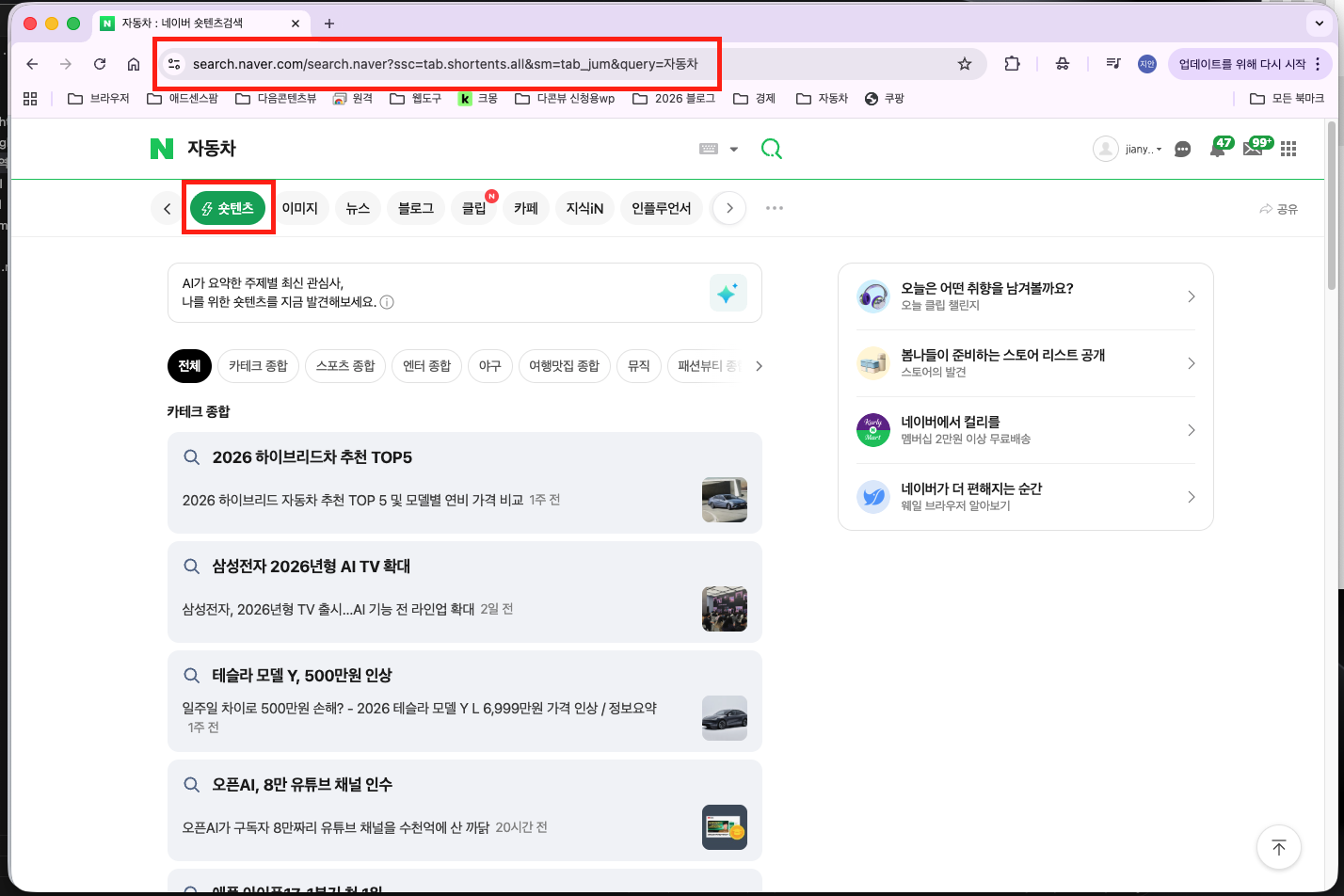Image resolution: width=1344 pixels, height=896 pixels.
Task: Click the Naver green N logo
Action: coord(160,149)
